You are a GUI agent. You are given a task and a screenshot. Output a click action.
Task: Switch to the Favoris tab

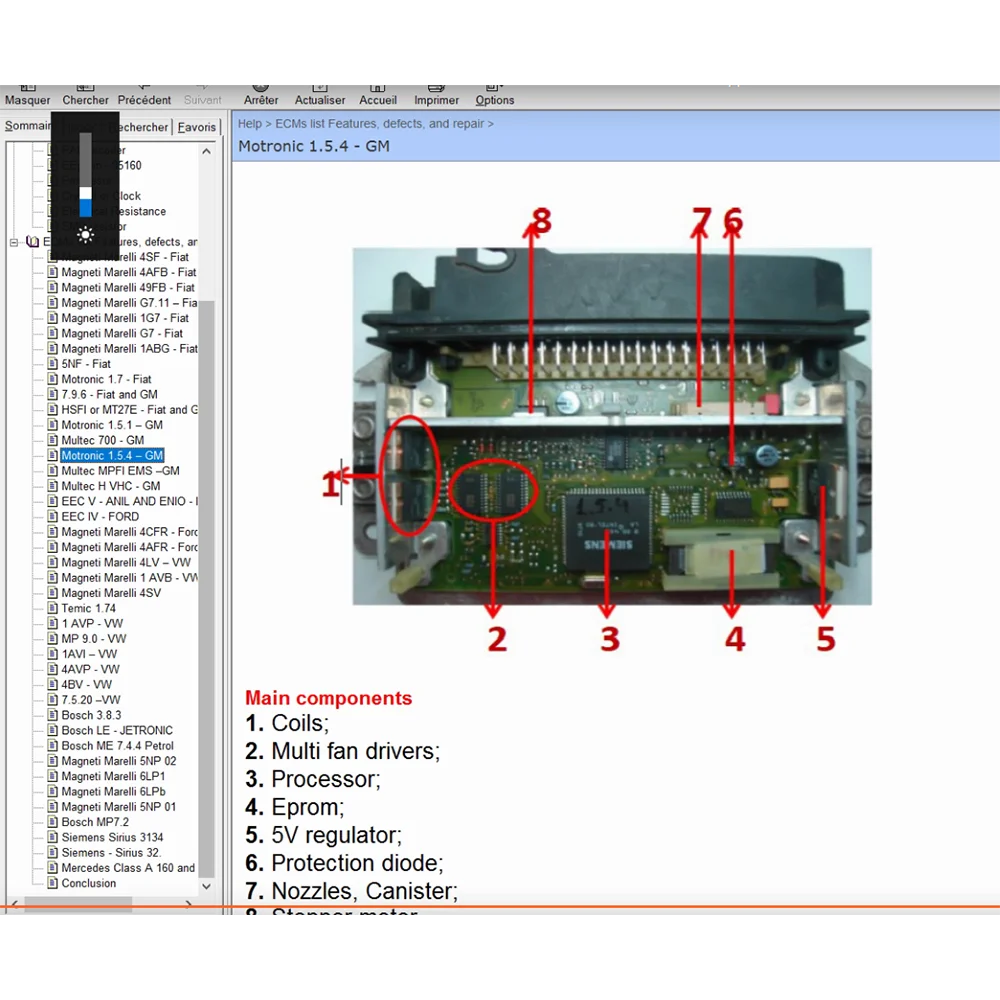point(197,127)
